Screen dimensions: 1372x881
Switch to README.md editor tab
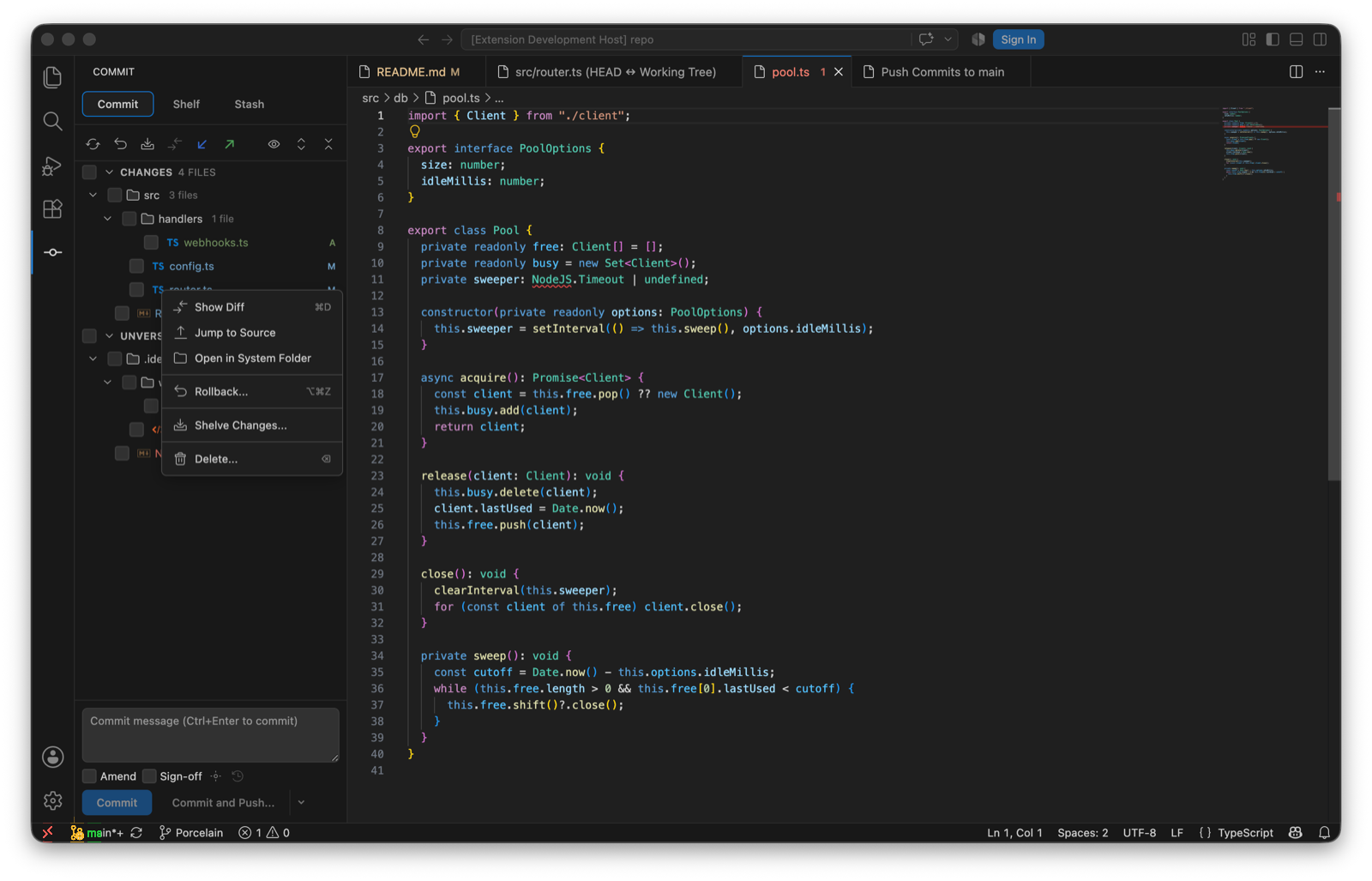[x=417, y=72]
